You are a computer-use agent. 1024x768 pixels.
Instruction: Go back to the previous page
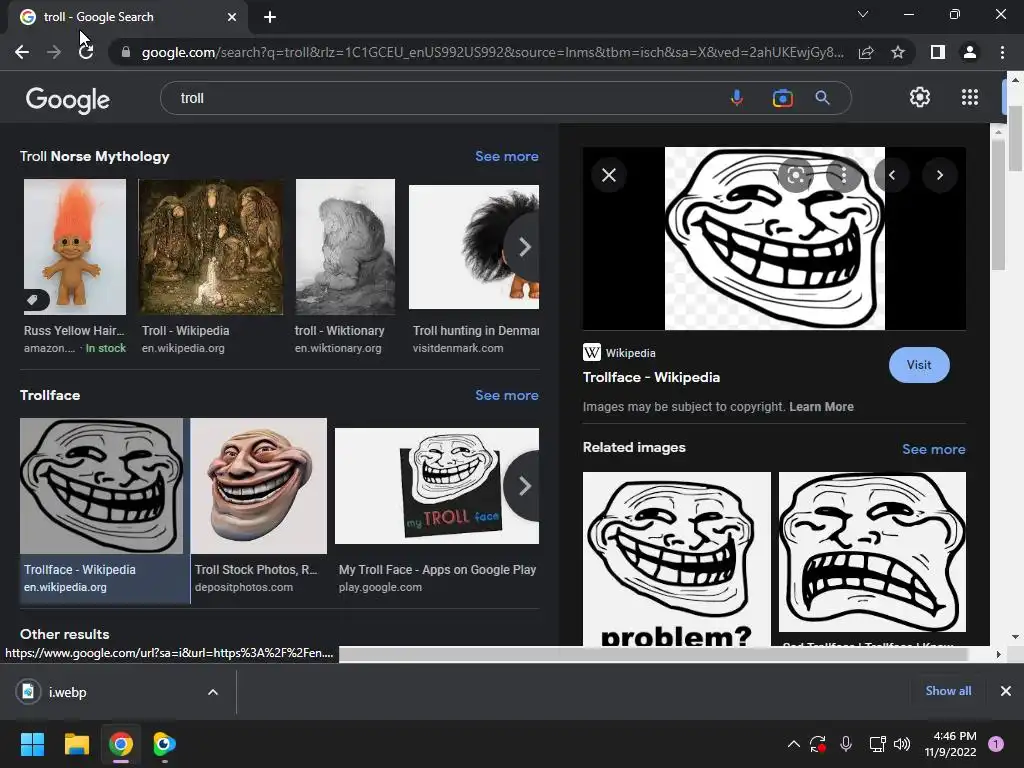(x=22, y=52)
